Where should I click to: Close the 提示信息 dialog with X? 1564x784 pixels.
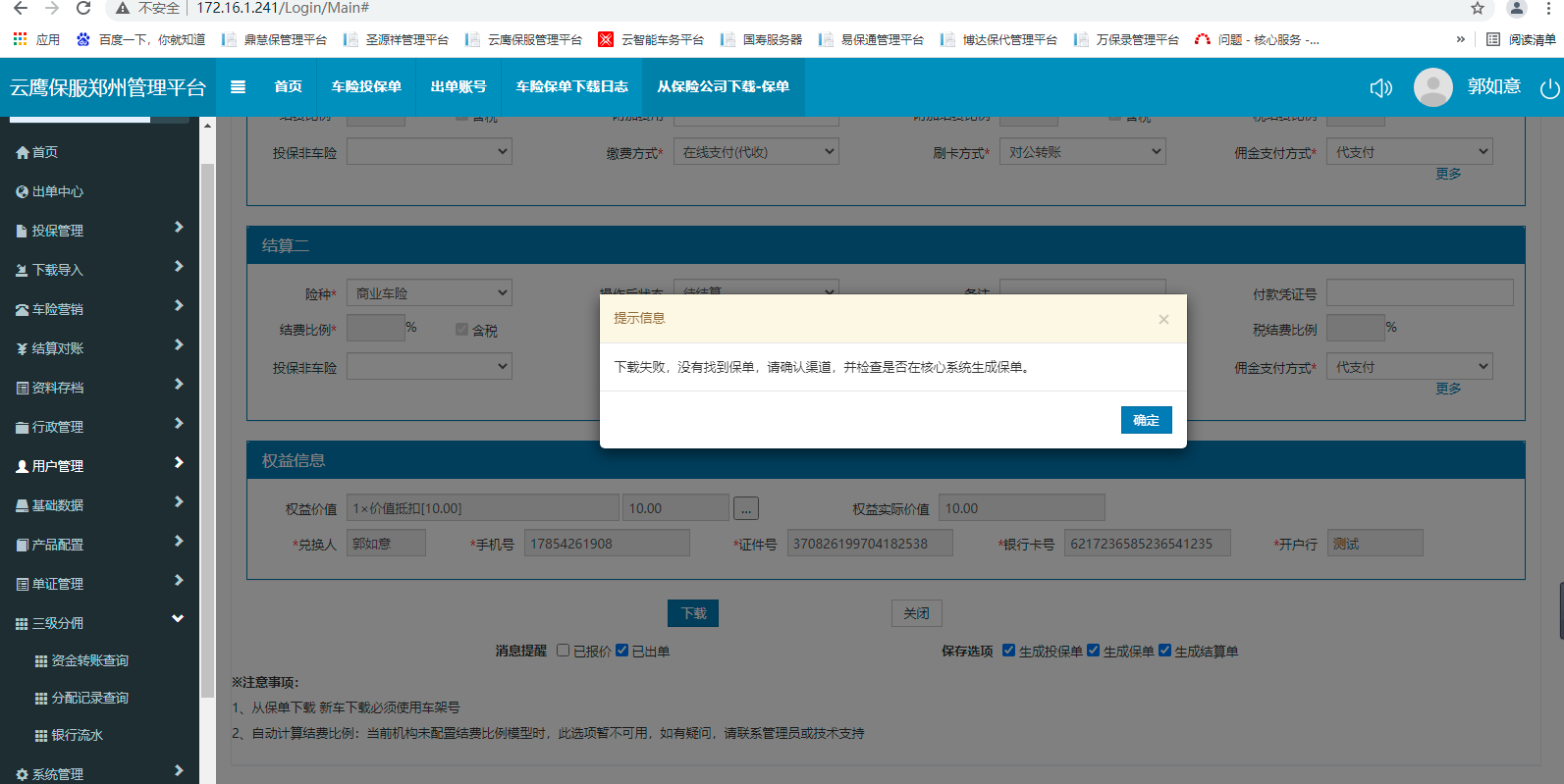[x=1163, y=319]
